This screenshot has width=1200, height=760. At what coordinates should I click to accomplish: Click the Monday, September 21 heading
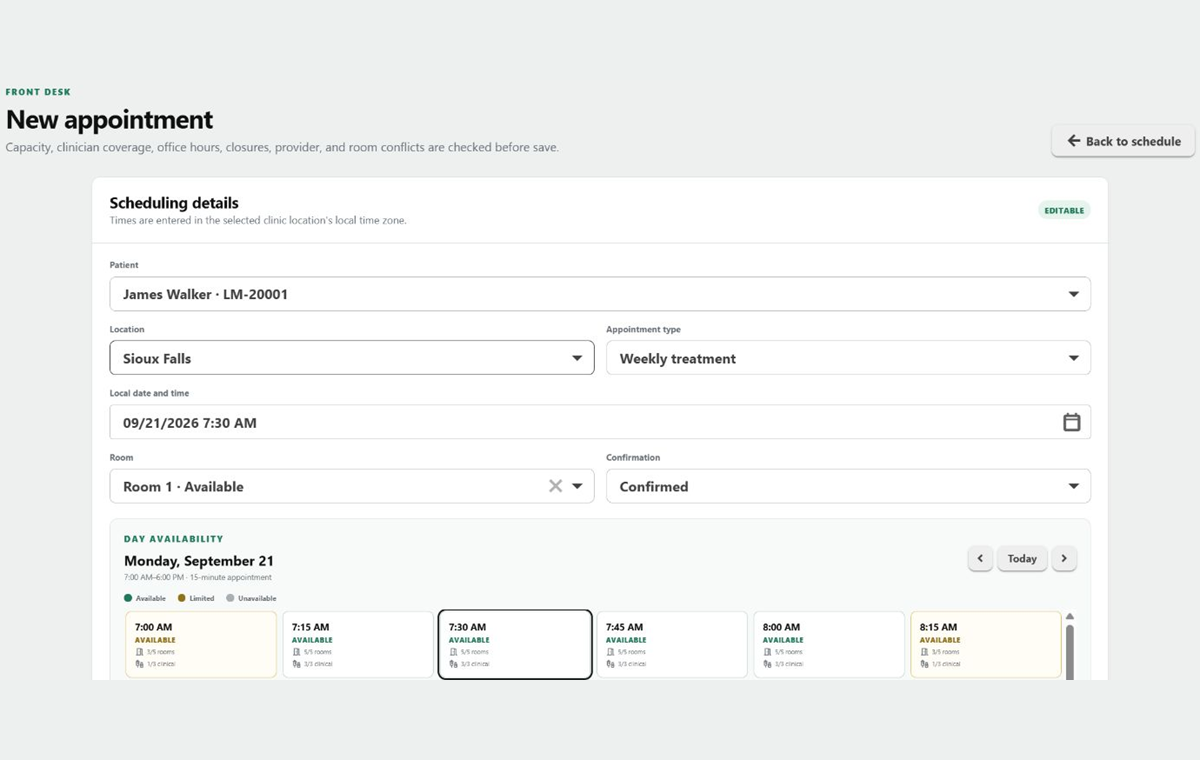[x=199, y=561]
